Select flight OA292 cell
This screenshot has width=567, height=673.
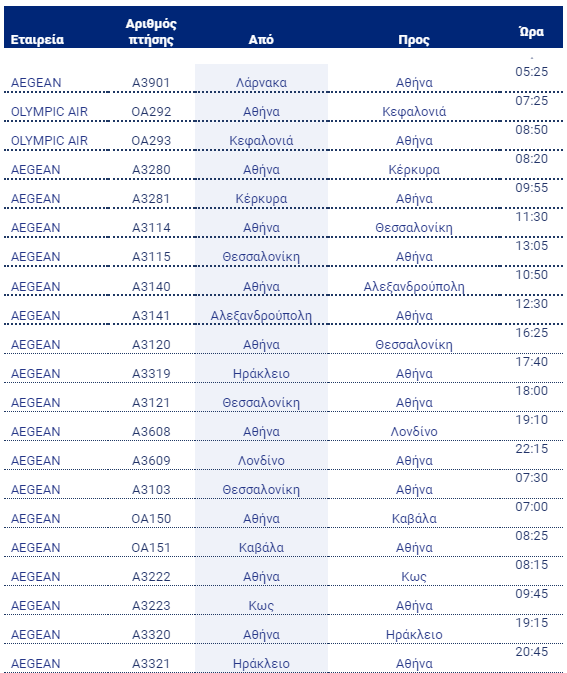click(151, 112)
